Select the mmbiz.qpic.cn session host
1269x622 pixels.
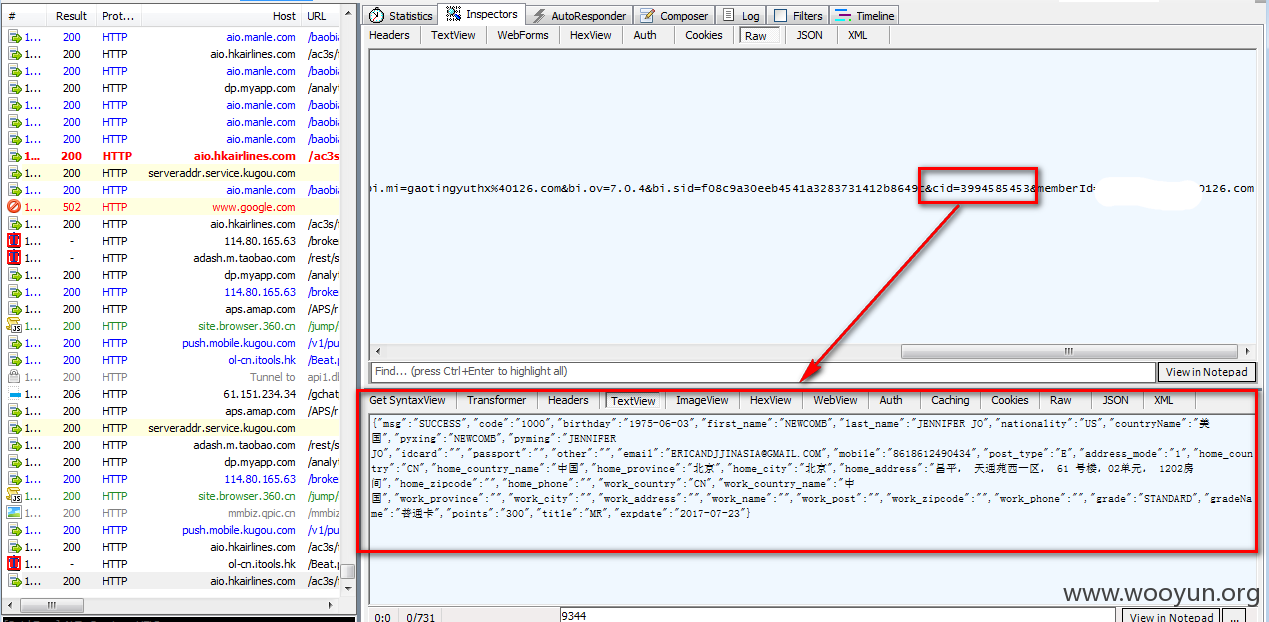tap(260, 513)
